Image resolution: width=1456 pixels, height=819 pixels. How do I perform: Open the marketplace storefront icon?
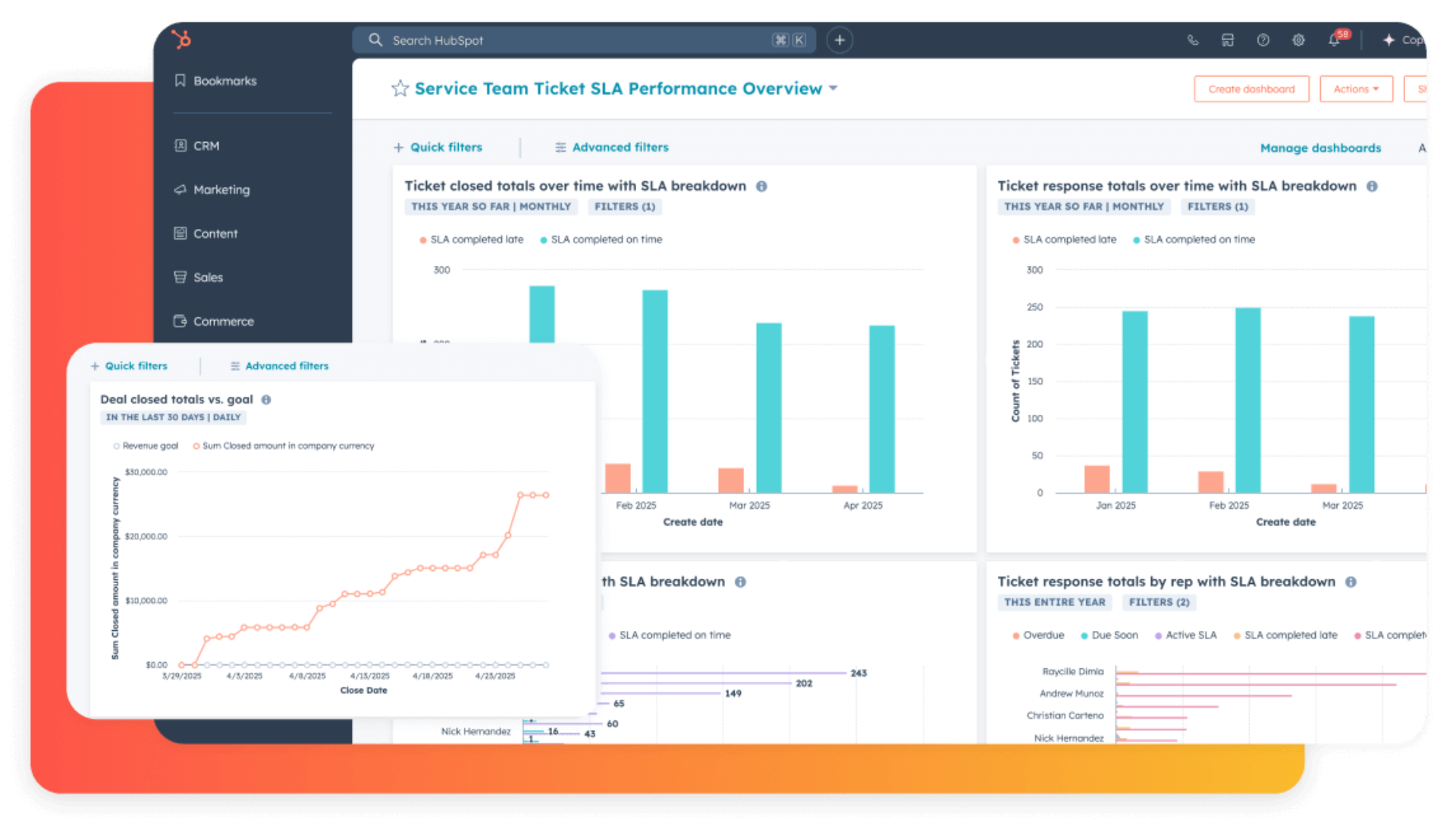pos(1227,40)
